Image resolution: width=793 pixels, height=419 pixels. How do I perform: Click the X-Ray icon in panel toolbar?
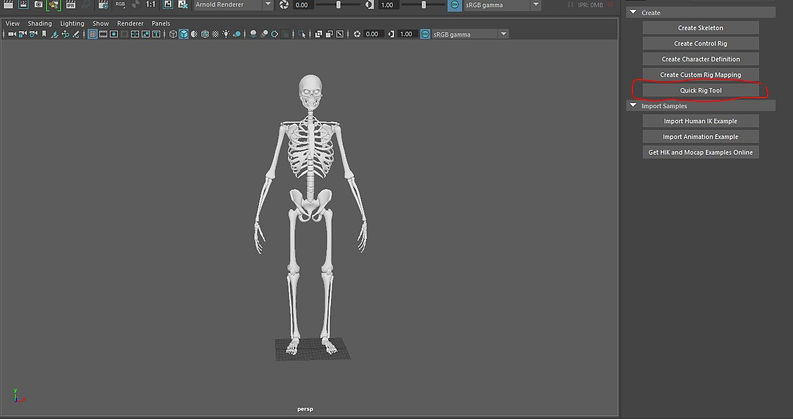(319, 34)
